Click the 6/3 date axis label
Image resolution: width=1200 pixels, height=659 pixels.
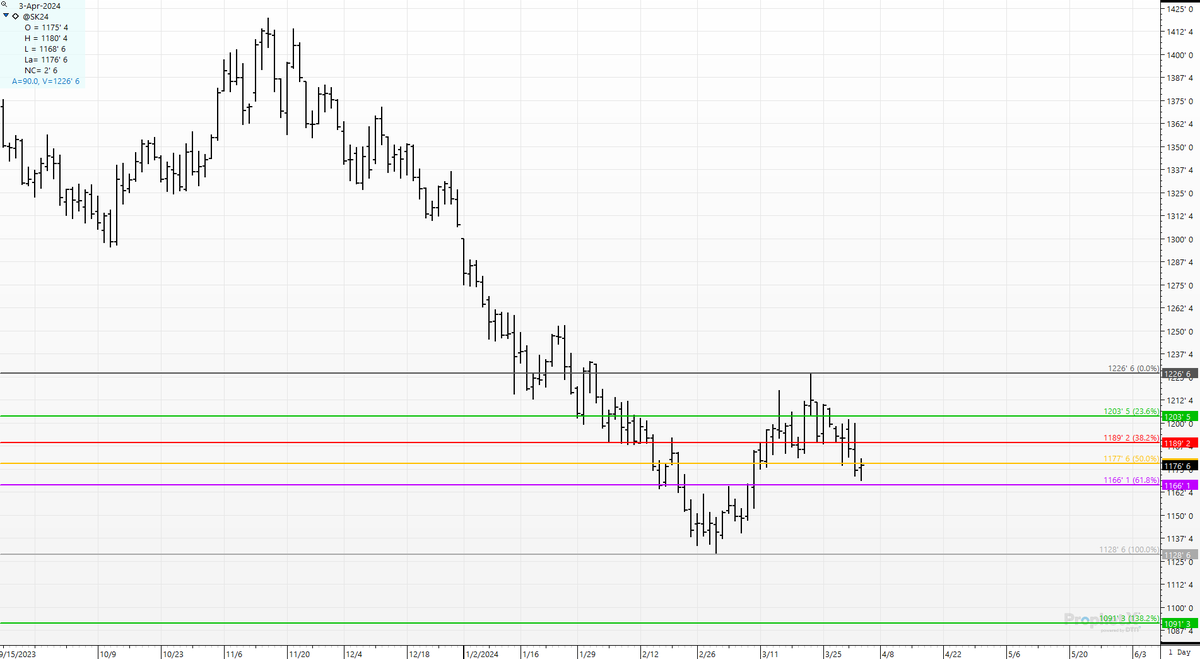(x=1138, y=655)
